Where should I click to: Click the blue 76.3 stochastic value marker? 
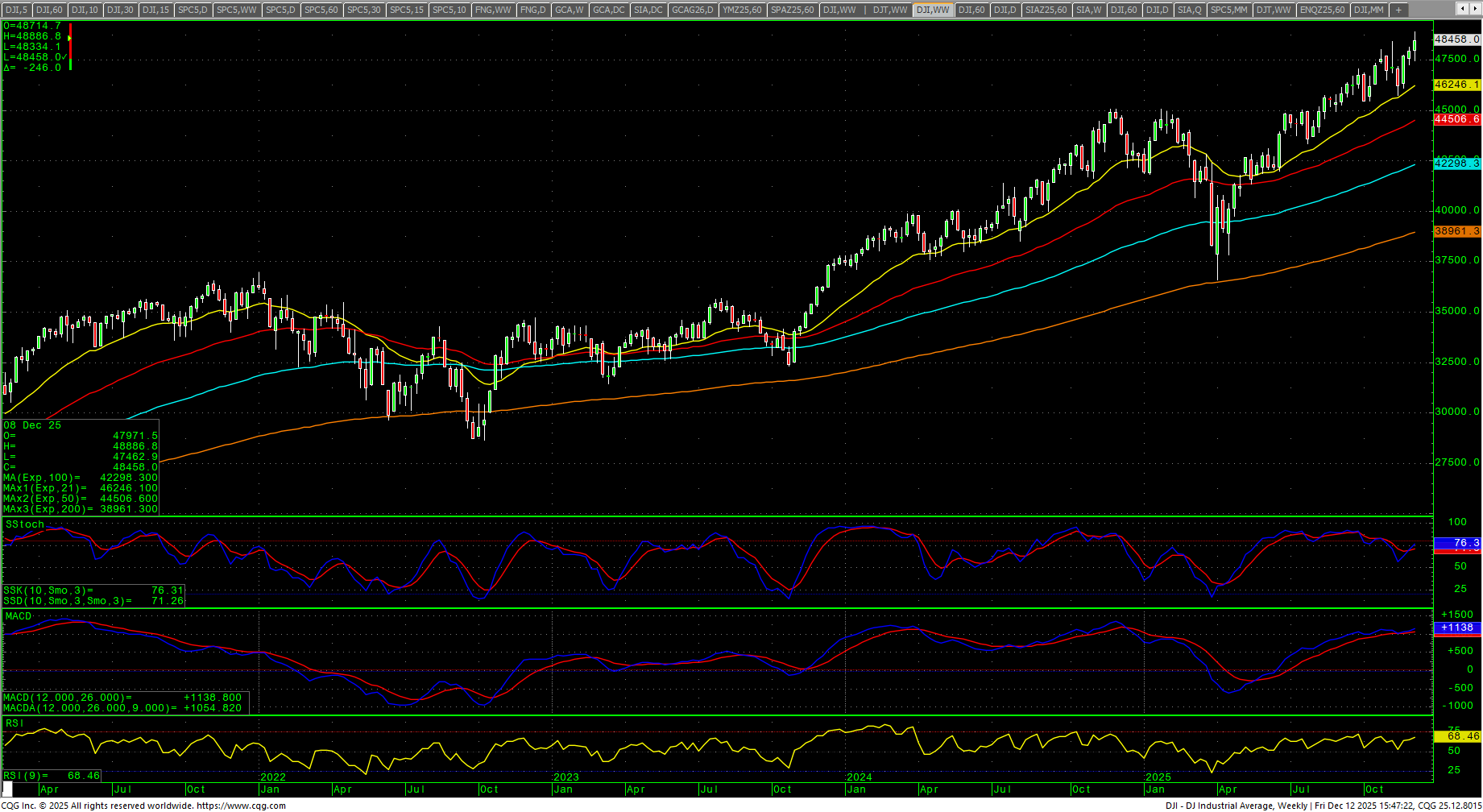point(1457,543)
